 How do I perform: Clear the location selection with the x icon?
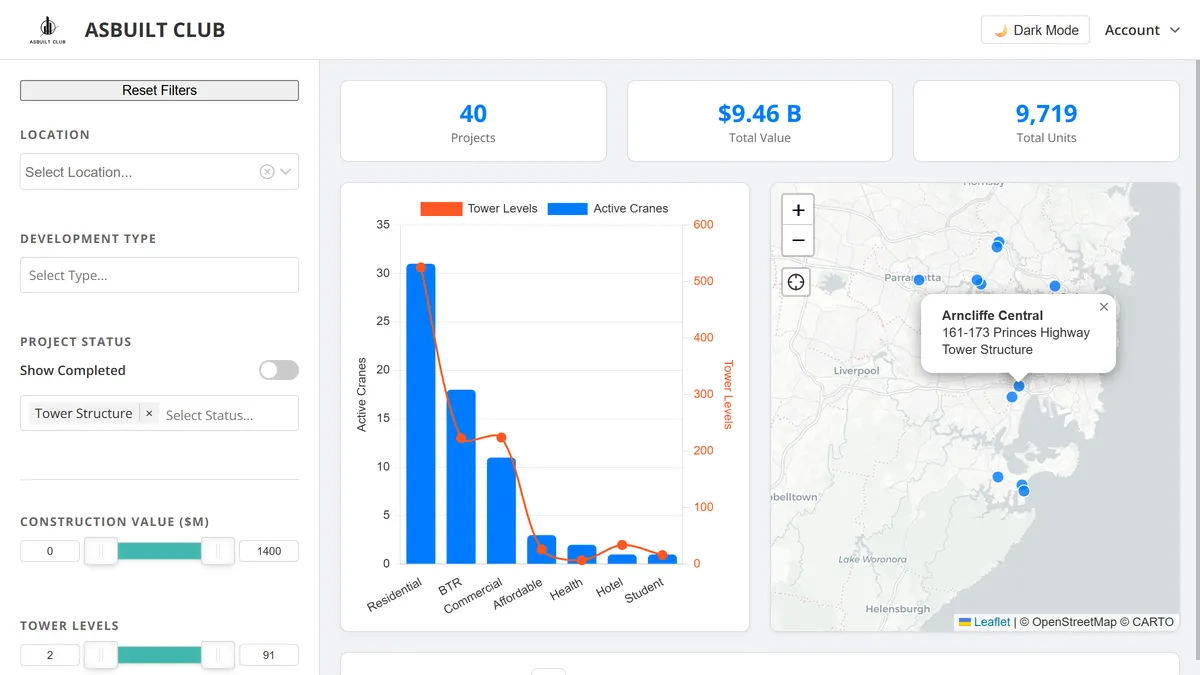pos(267,172)
